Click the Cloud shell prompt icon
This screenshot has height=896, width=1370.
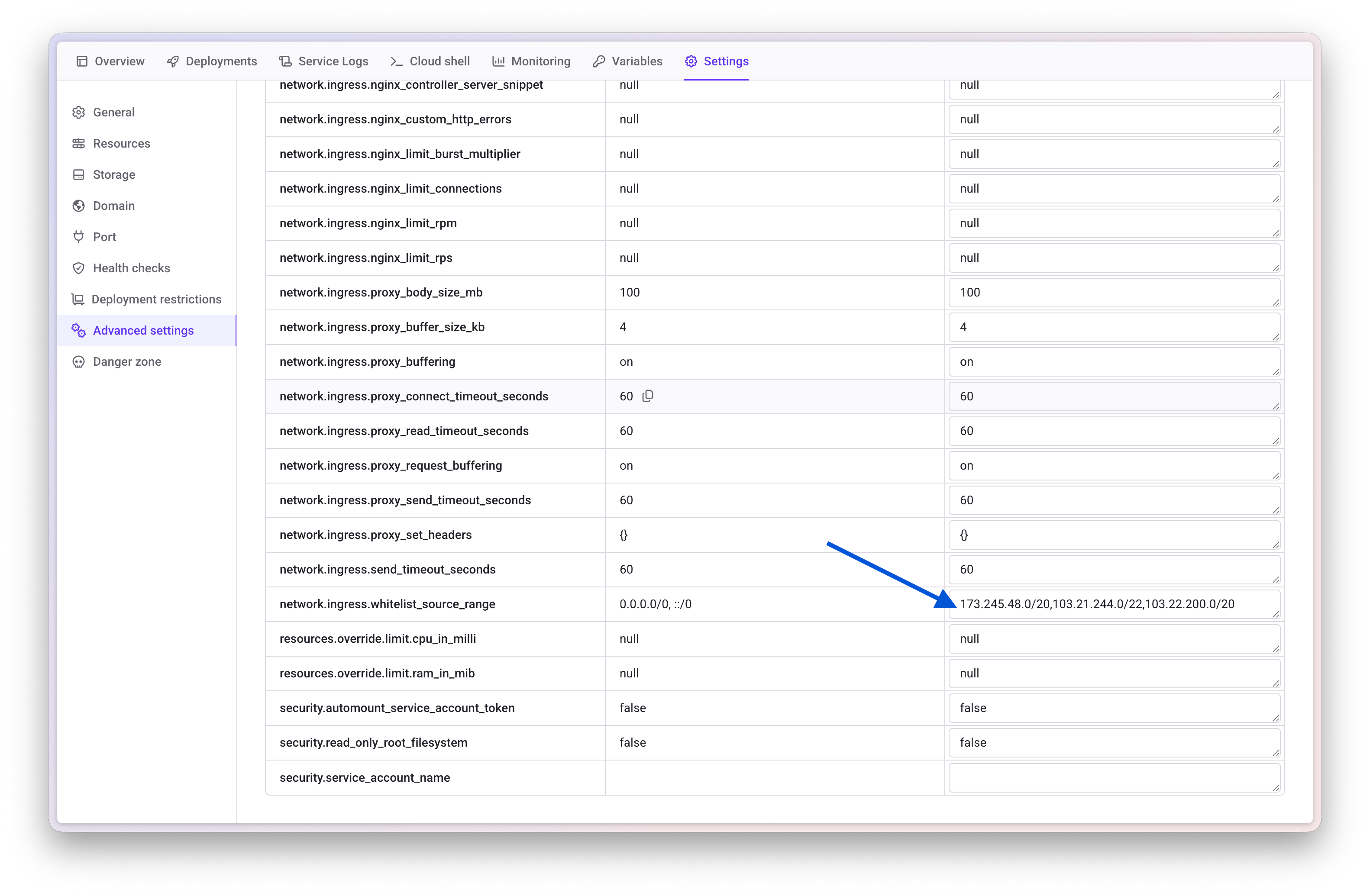[x=396, y=61]
